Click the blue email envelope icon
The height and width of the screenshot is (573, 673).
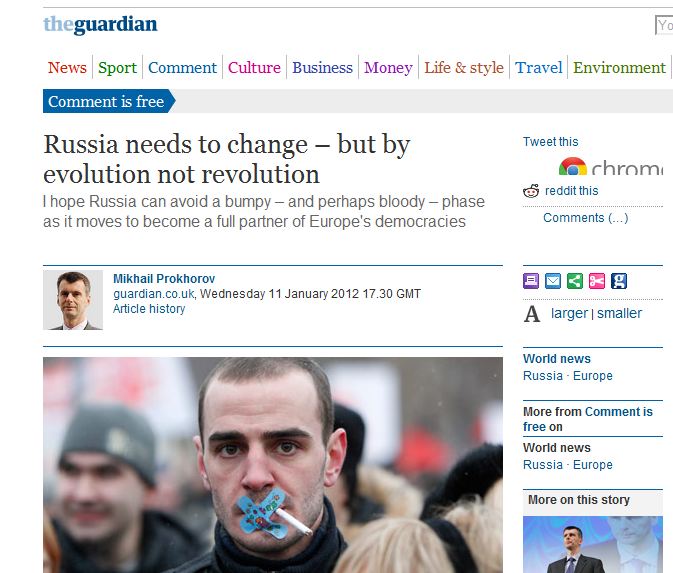pyautogui.click(x=553, y=281)
